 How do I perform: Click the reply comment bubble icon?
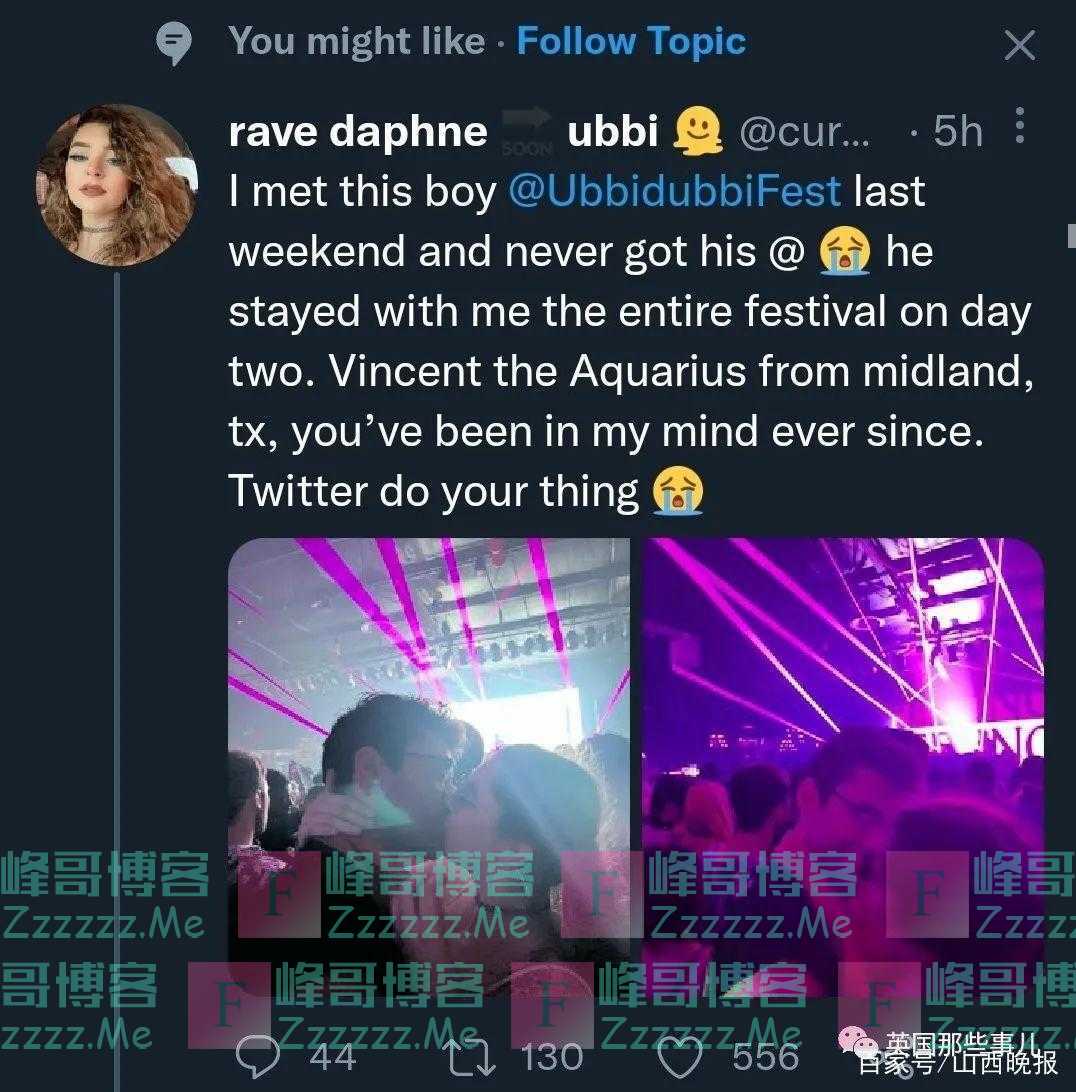pos(258,1057)
